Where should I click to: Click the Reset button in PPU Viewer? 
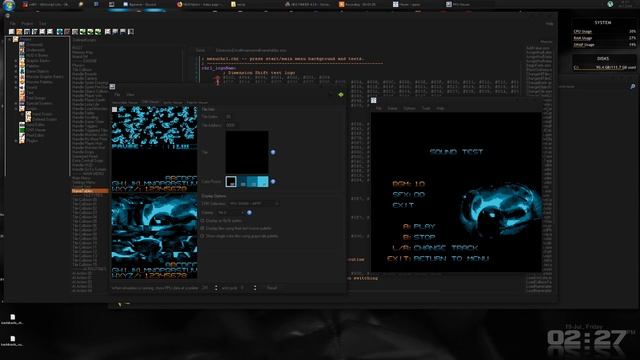272,288
